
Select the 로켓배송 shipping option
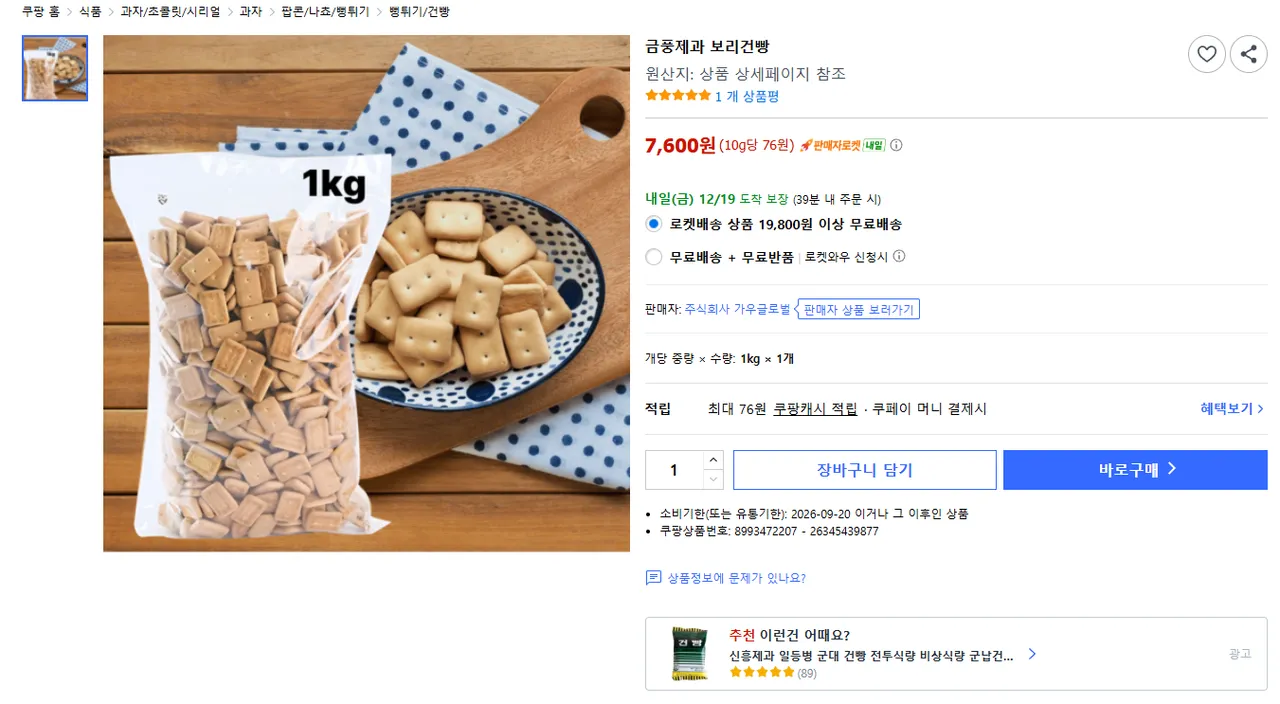pos(654,224)
